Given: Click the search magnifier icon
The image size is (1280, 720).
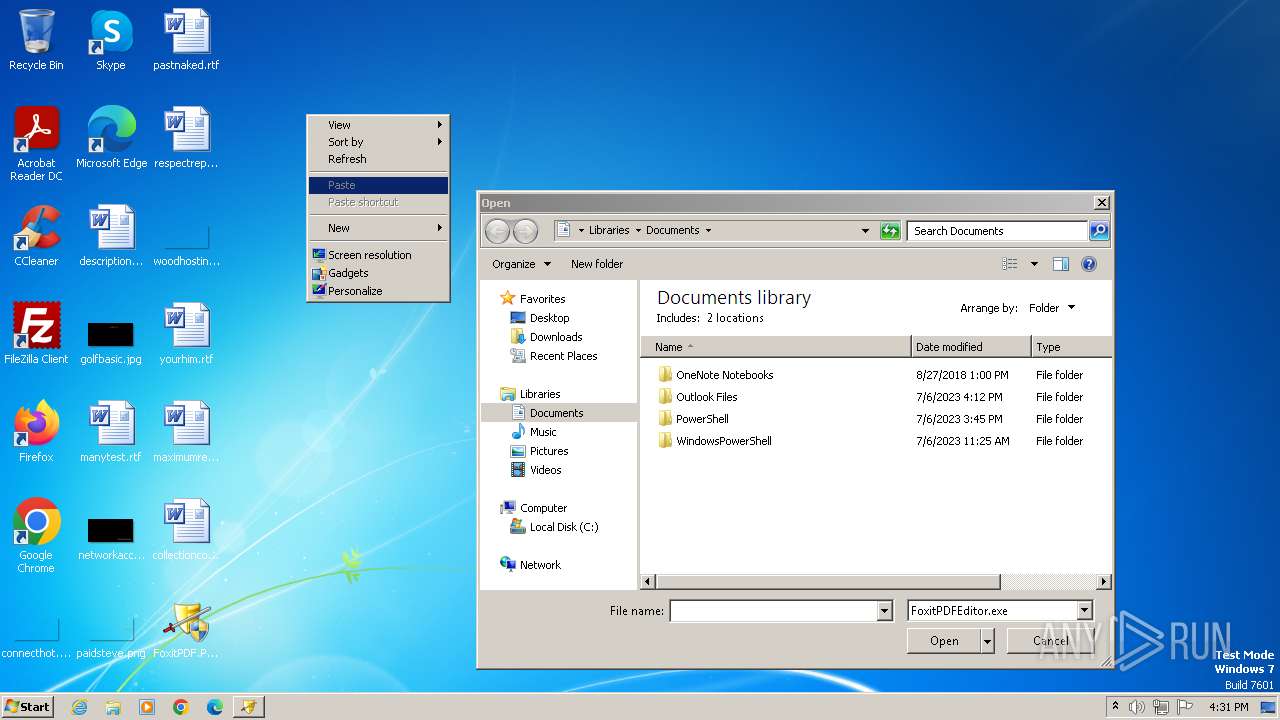Looking at the screenshot, I should (x=1098, y=231).
